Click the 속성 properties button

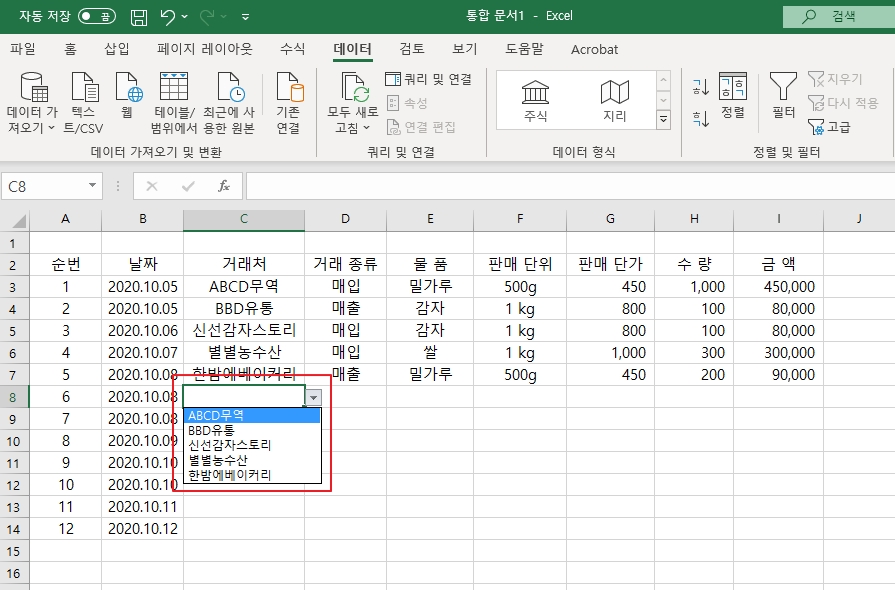407,103
